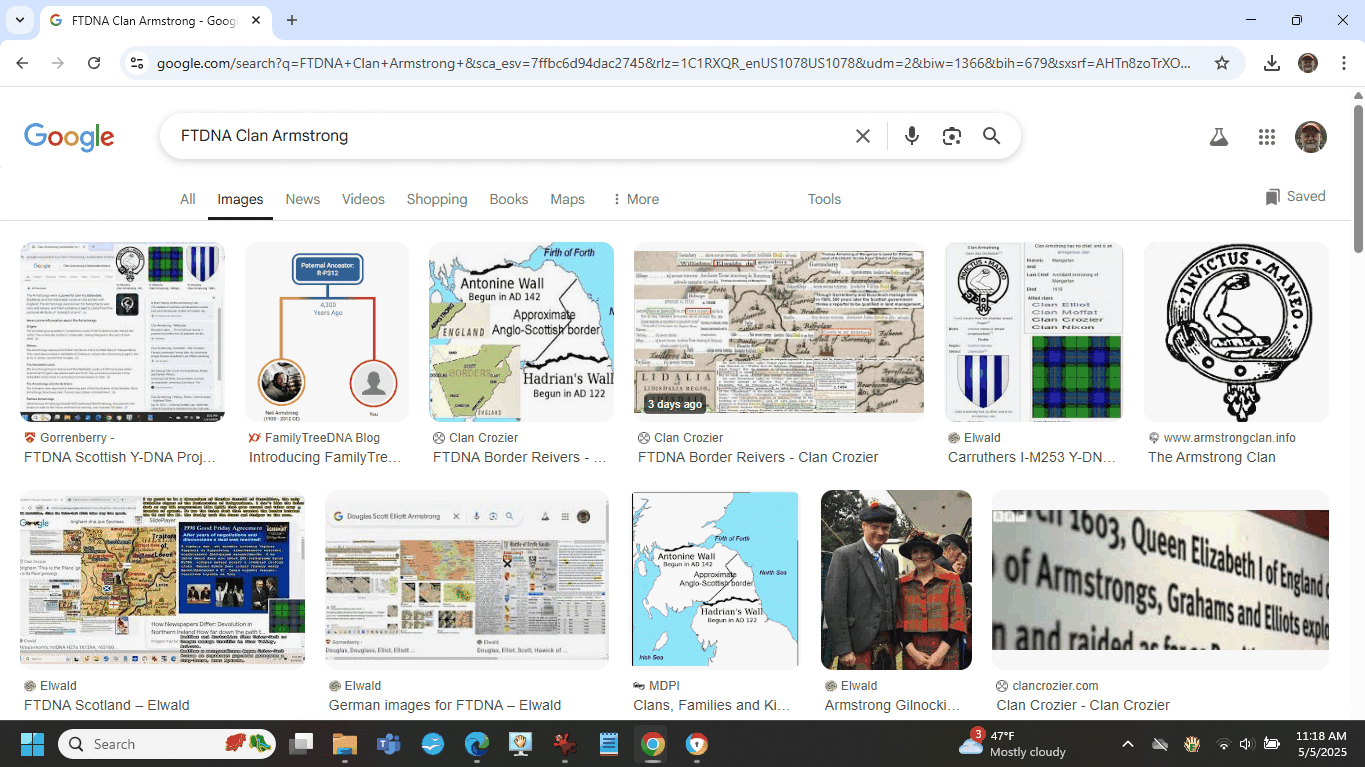Screen dimensions: 1365x767
Task: Open the Antonine Wall map thumbnail by Clan Crozier
Action: point(521,332)
